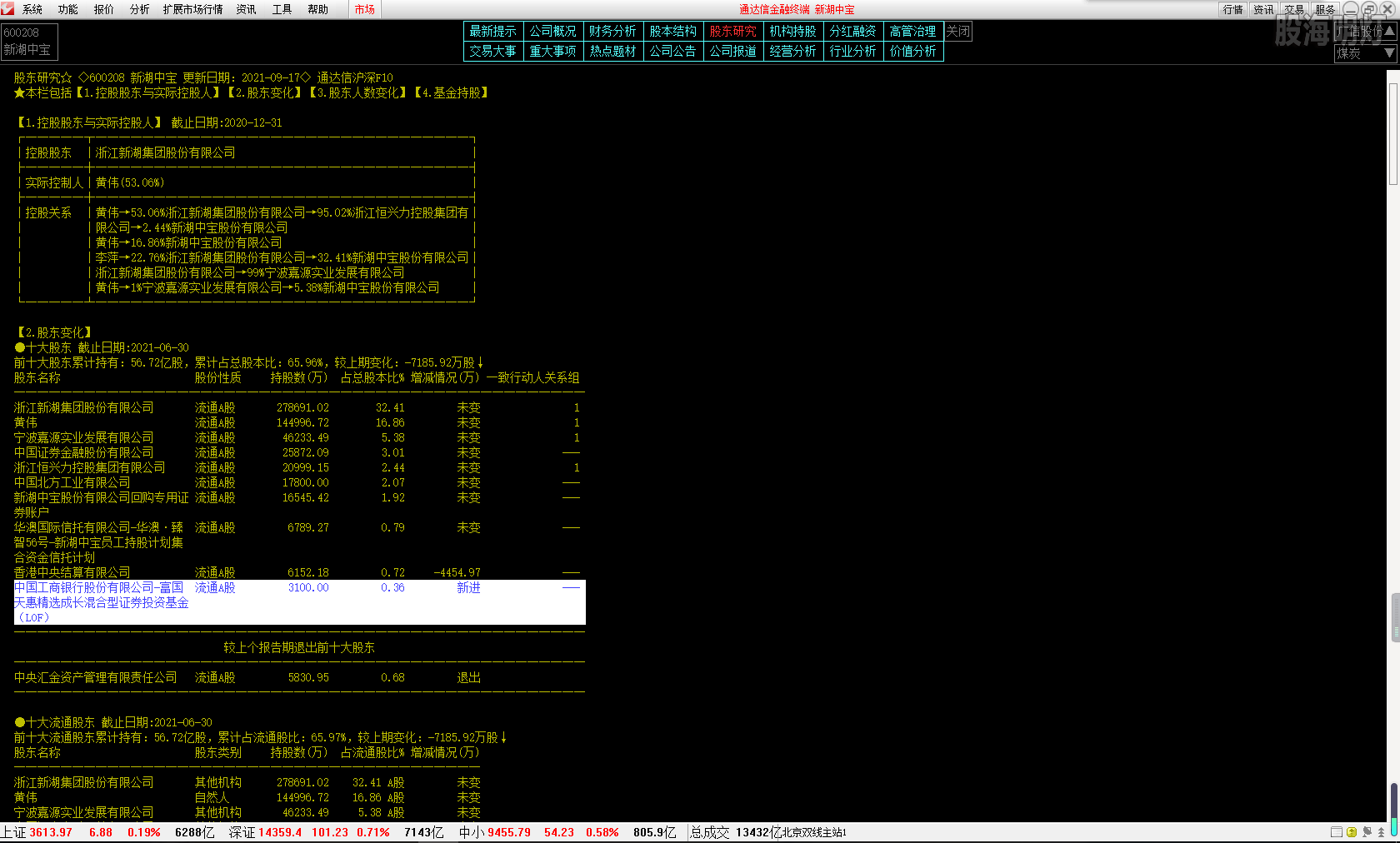1400x843 pixels.
Task: Click the 一致行动人关系组 column header
Action: [533, 377]
